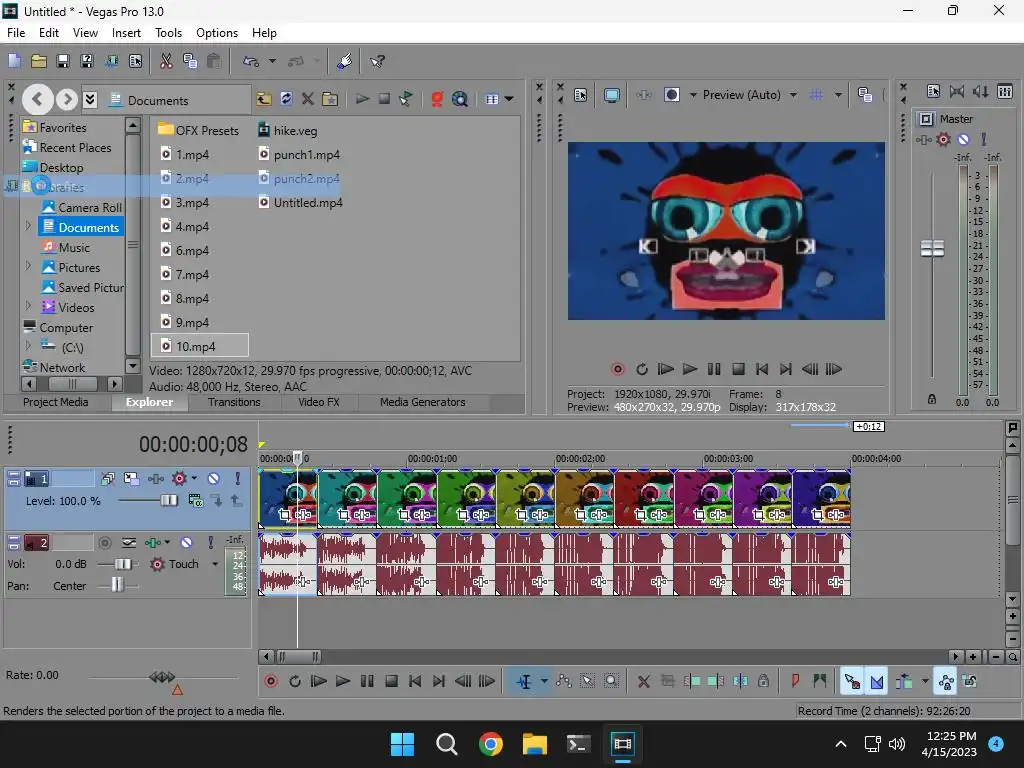1024x768 pixels.
Task: Pause playback in the preview window transport
Action: coord(714,369)
